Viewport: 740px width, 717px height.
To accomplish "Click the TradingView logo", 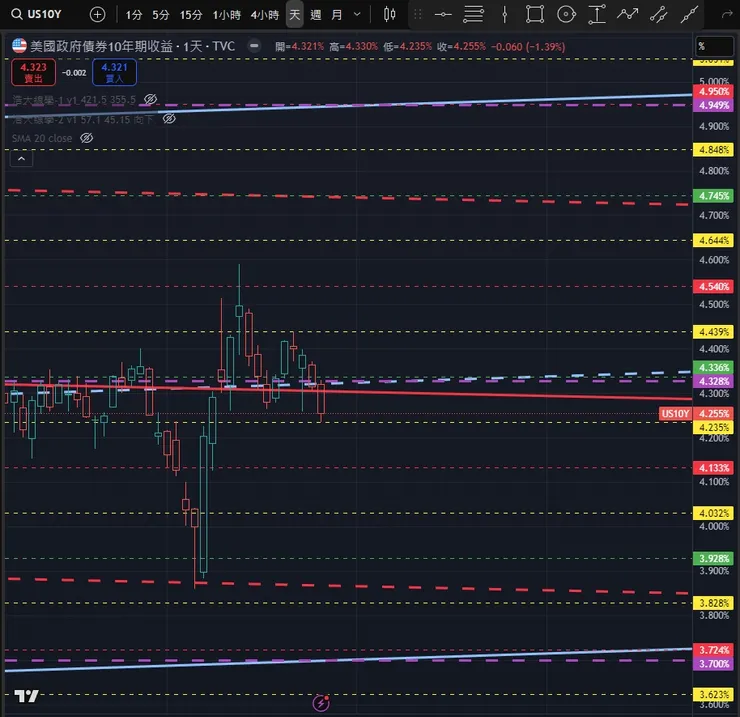I will [26, 696].
